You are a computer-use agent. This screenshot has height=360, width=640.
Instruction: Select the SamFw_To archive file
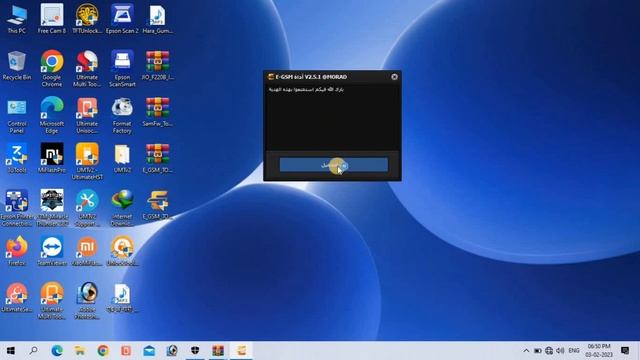pos(158,112)
